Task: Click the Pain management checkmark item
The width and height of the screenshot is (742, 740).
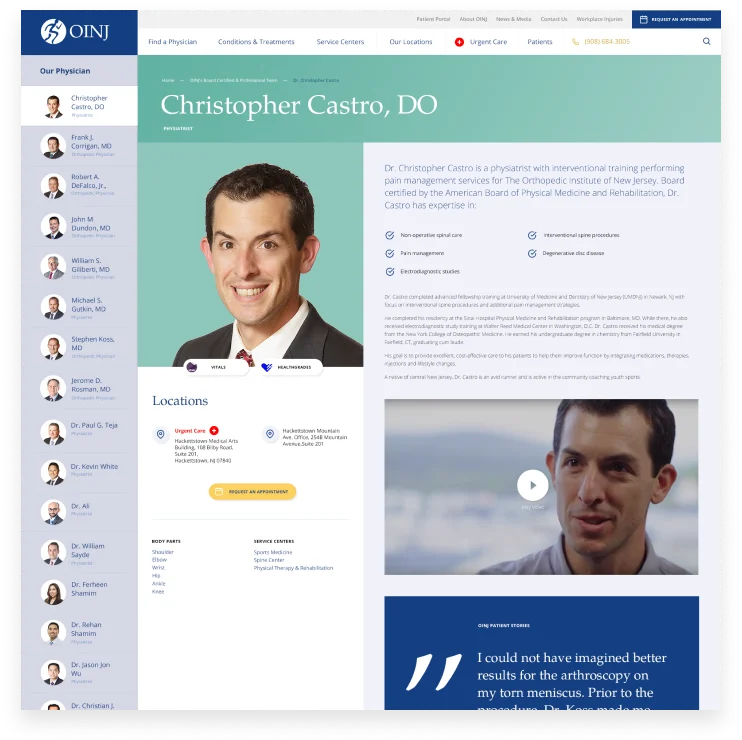Action: [x=389, y=253]
